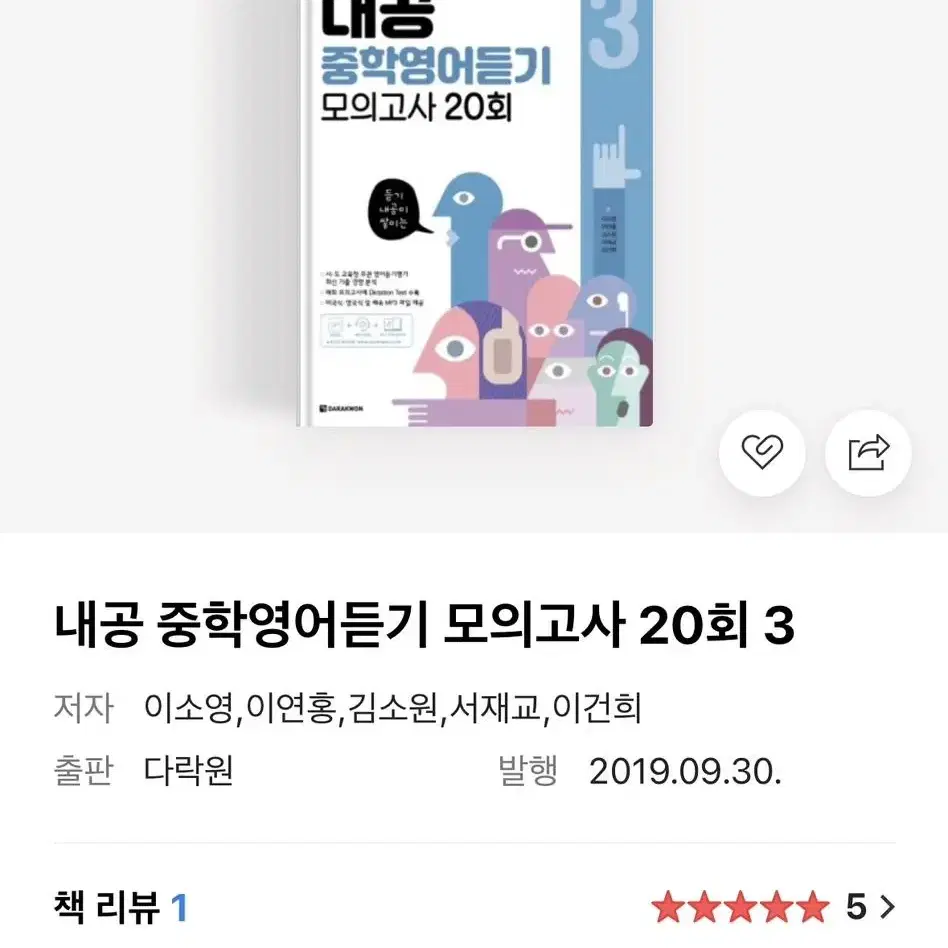Tap the black speech bubble on cover
The width and height of the screenshot is (948, 948).
[x=398, y=210]
